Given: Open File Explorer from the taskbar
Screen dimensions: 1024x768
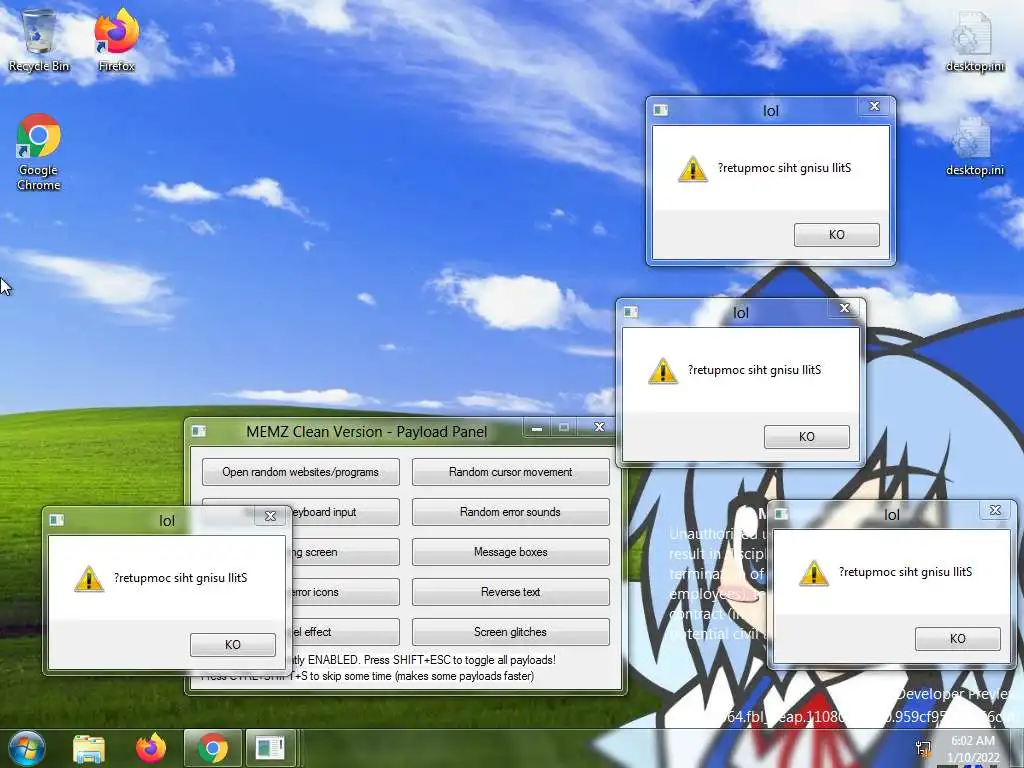Looking at the screenshot, I should (x=89, y=749).
